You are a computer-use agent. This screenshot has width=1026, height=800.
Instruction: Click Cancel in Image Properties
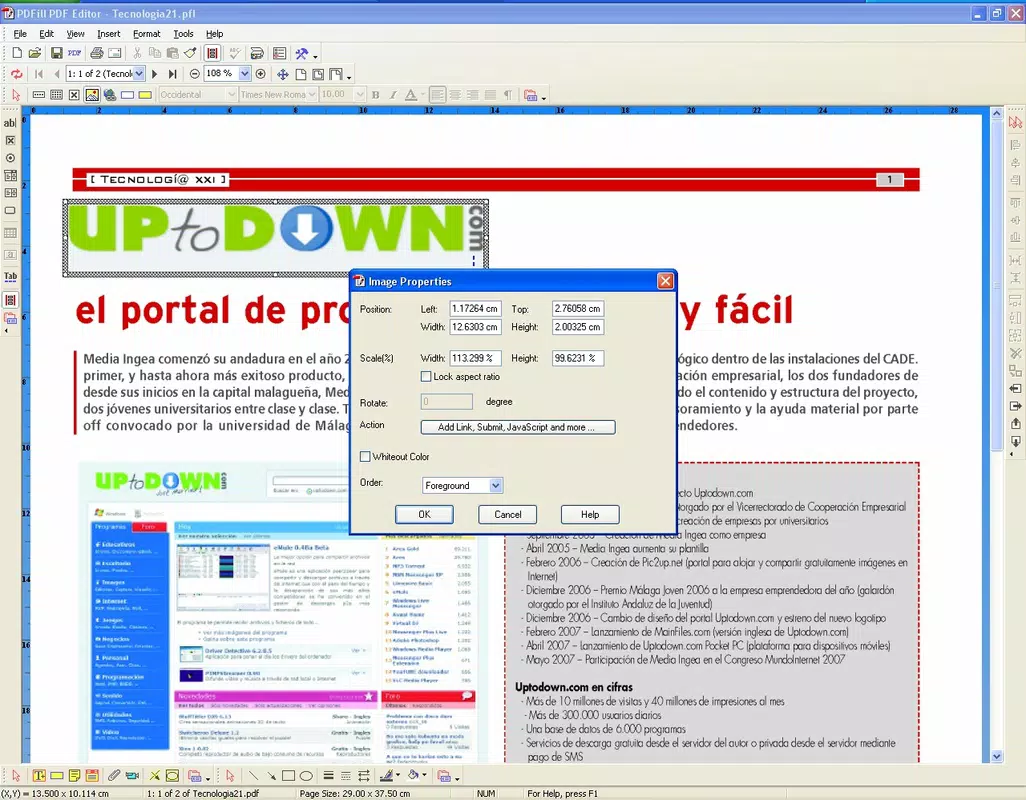coord(507,514)
